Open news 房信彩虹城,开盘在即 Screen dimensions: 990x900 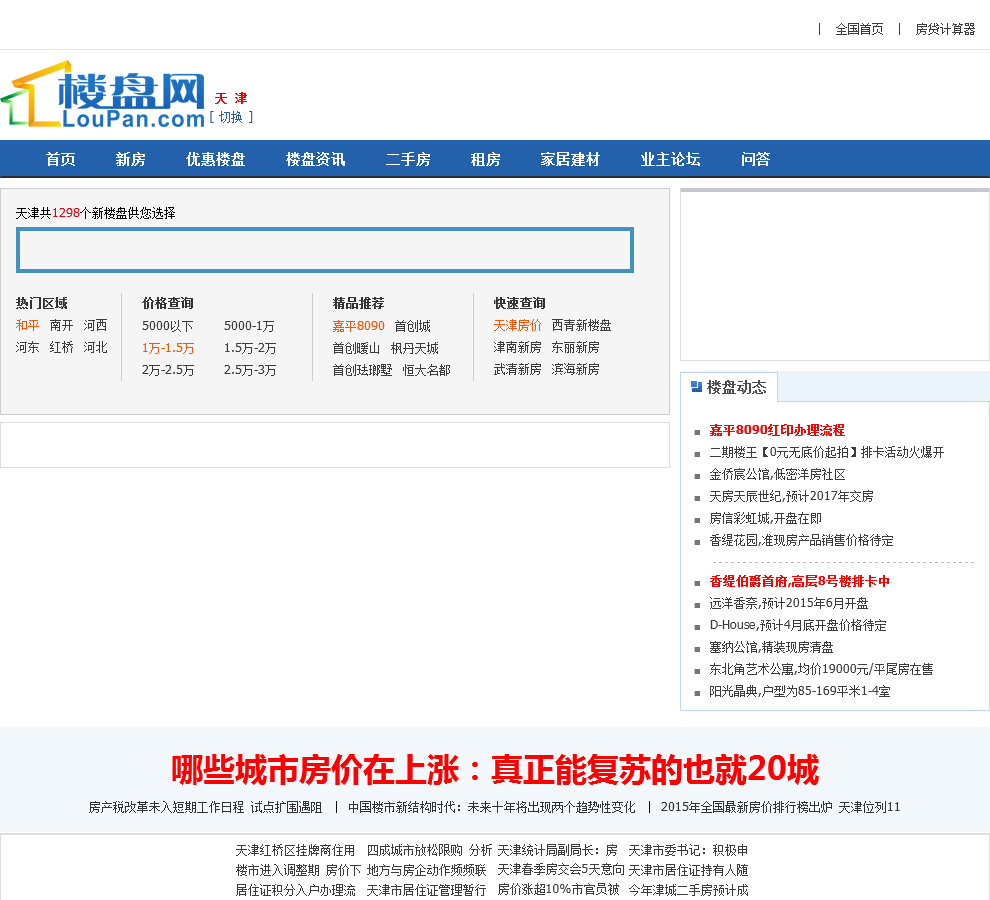click(x=765, y=519)
